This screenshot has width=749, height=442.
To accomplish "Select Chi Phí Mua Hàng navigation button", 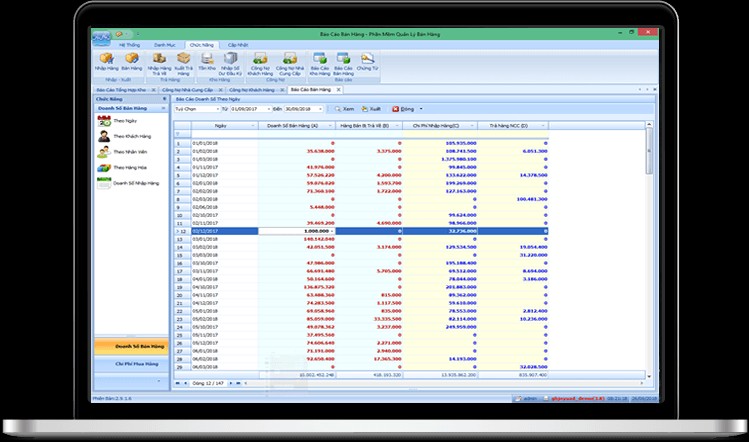I will 131,364.
